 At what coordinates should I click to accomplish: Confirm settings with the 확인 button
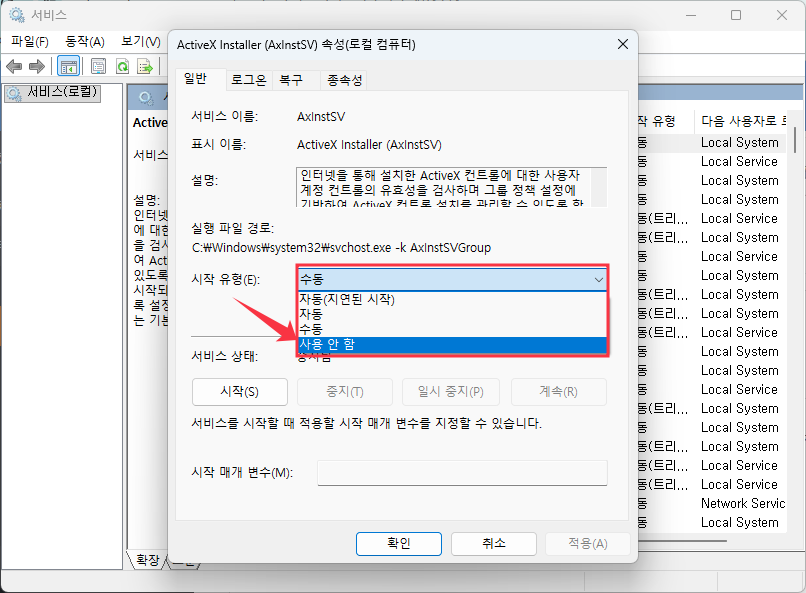(x=398, y=544)
